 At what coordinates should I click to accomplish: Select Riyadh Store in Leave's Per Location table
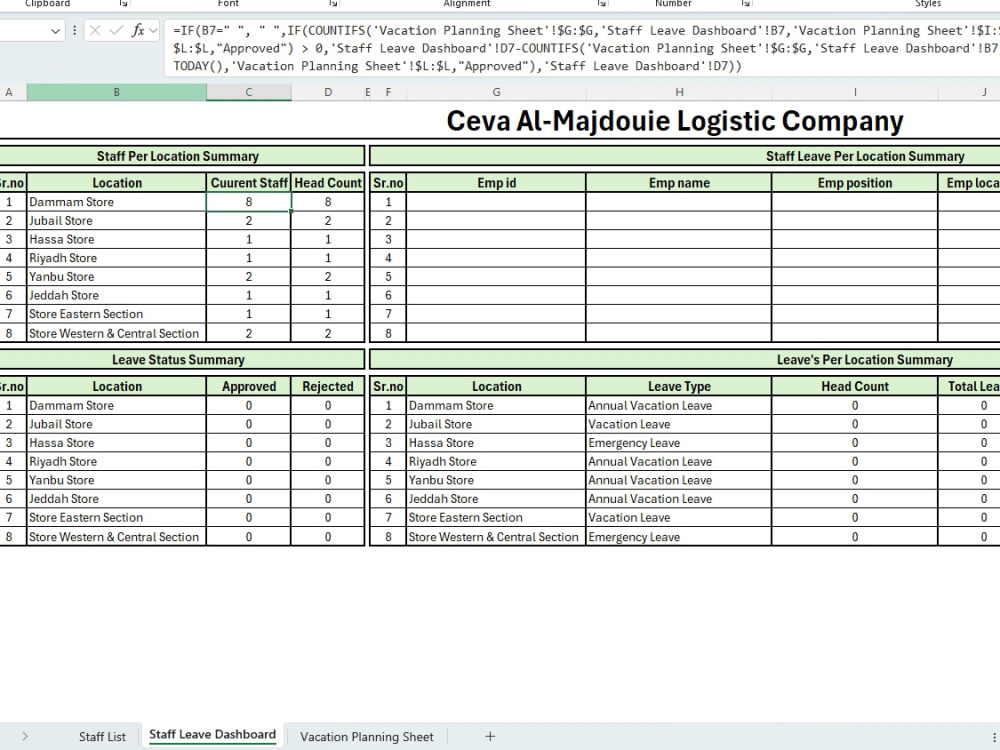click(x=496, y=461)
